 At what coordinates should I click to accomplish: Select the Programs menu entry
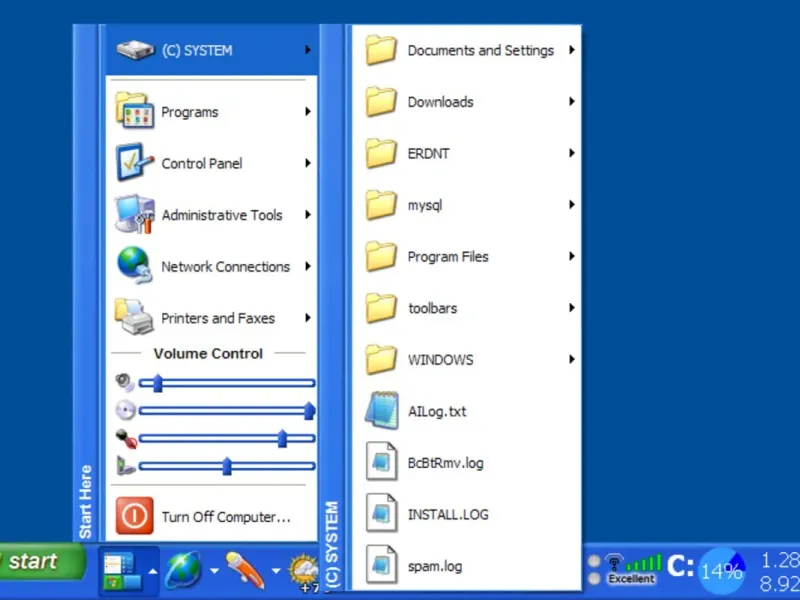click(x=212, y=111)
